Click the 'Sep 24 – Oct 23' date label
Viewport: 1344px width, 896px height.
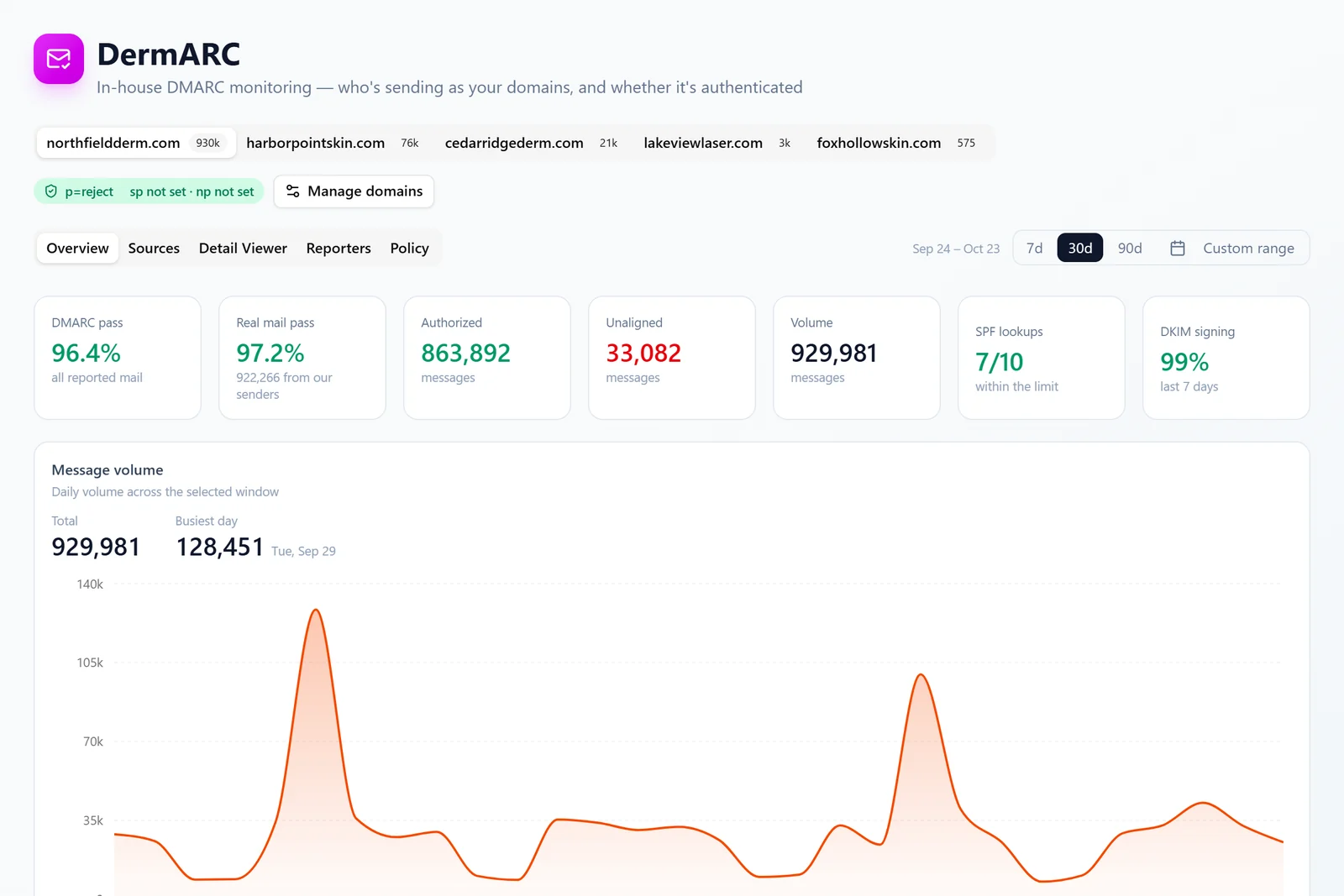pos(956,249)
